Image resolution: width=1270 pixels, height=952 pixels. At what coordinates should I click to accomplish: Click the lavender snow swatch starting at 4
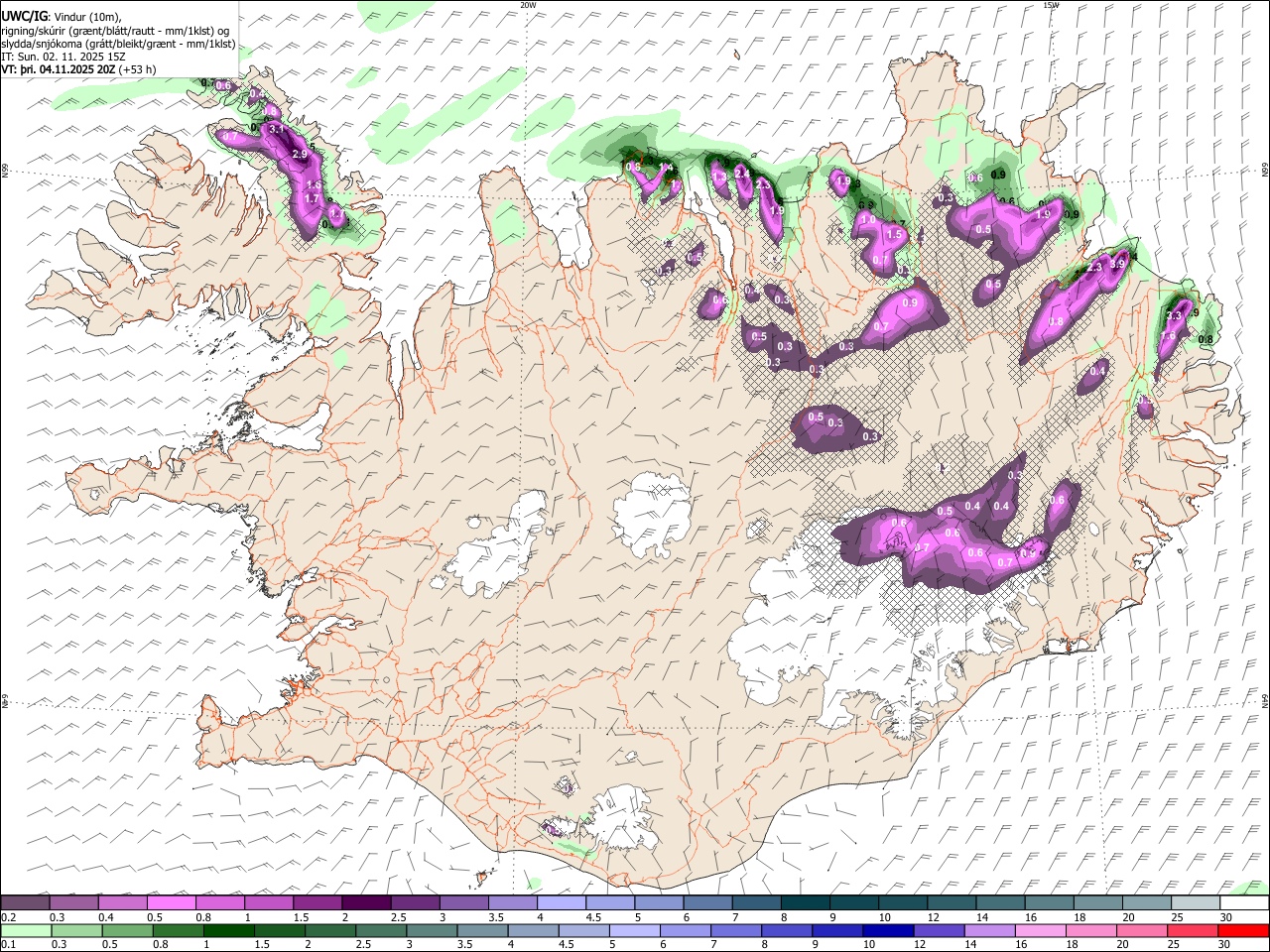[560, 902]
